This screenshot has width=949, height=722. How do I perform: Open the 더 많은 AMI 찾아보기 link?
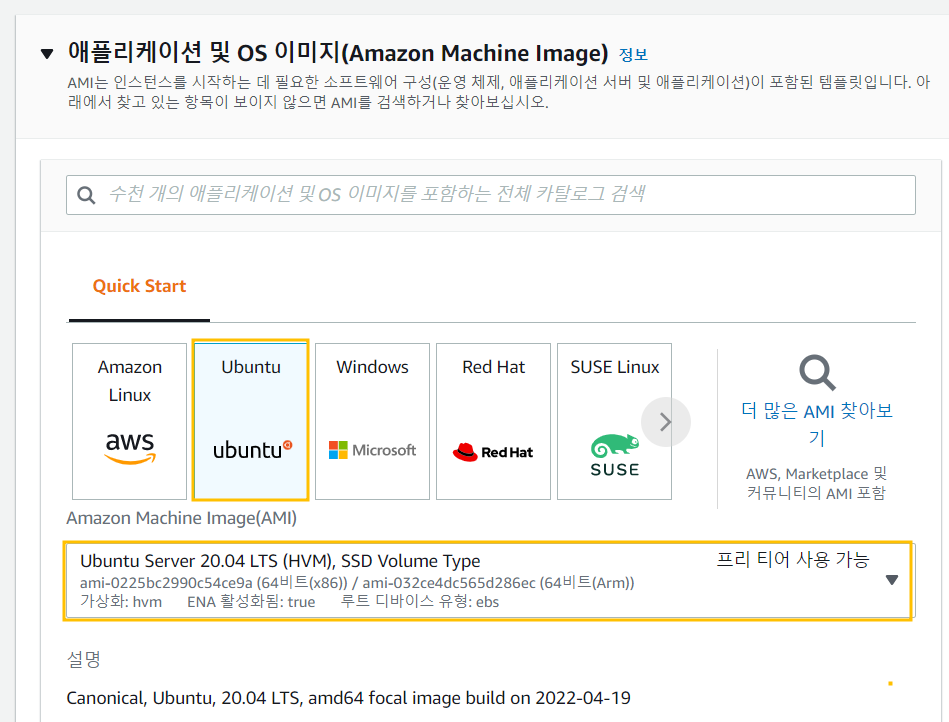(x=817, y=424)
